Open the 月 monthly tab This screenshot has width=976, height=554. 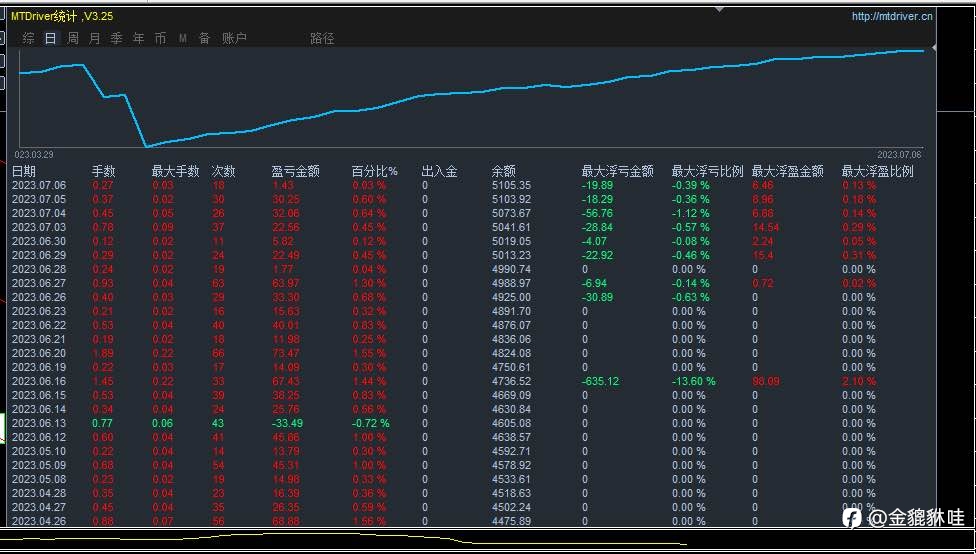click(95, 39)
